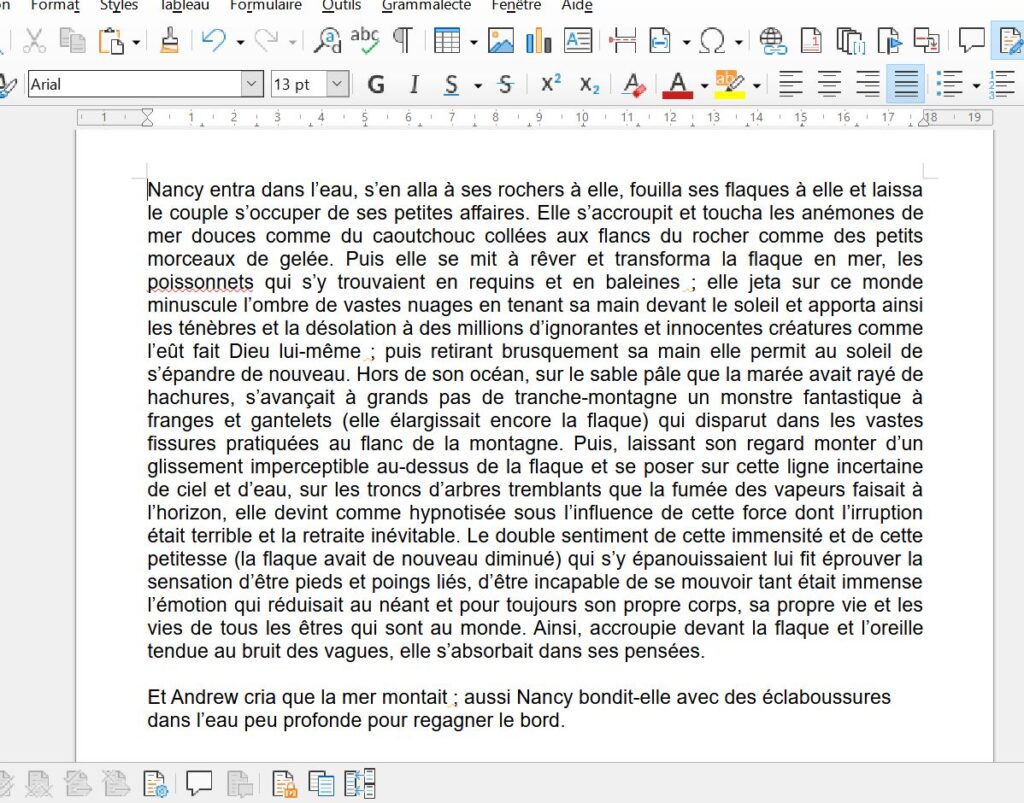Insert a bookmark
This screenshot has width=1024, height=803.
[x=889, y=41]
